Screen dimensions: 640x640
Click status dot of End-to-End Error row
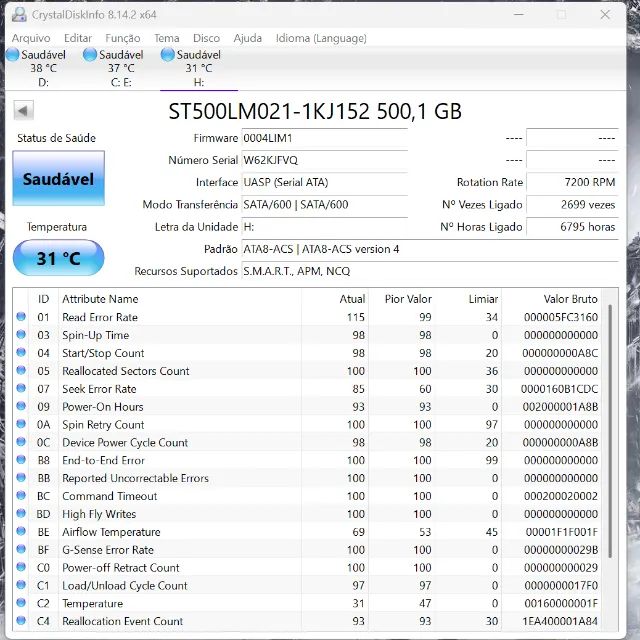click(x=21, y=460)
